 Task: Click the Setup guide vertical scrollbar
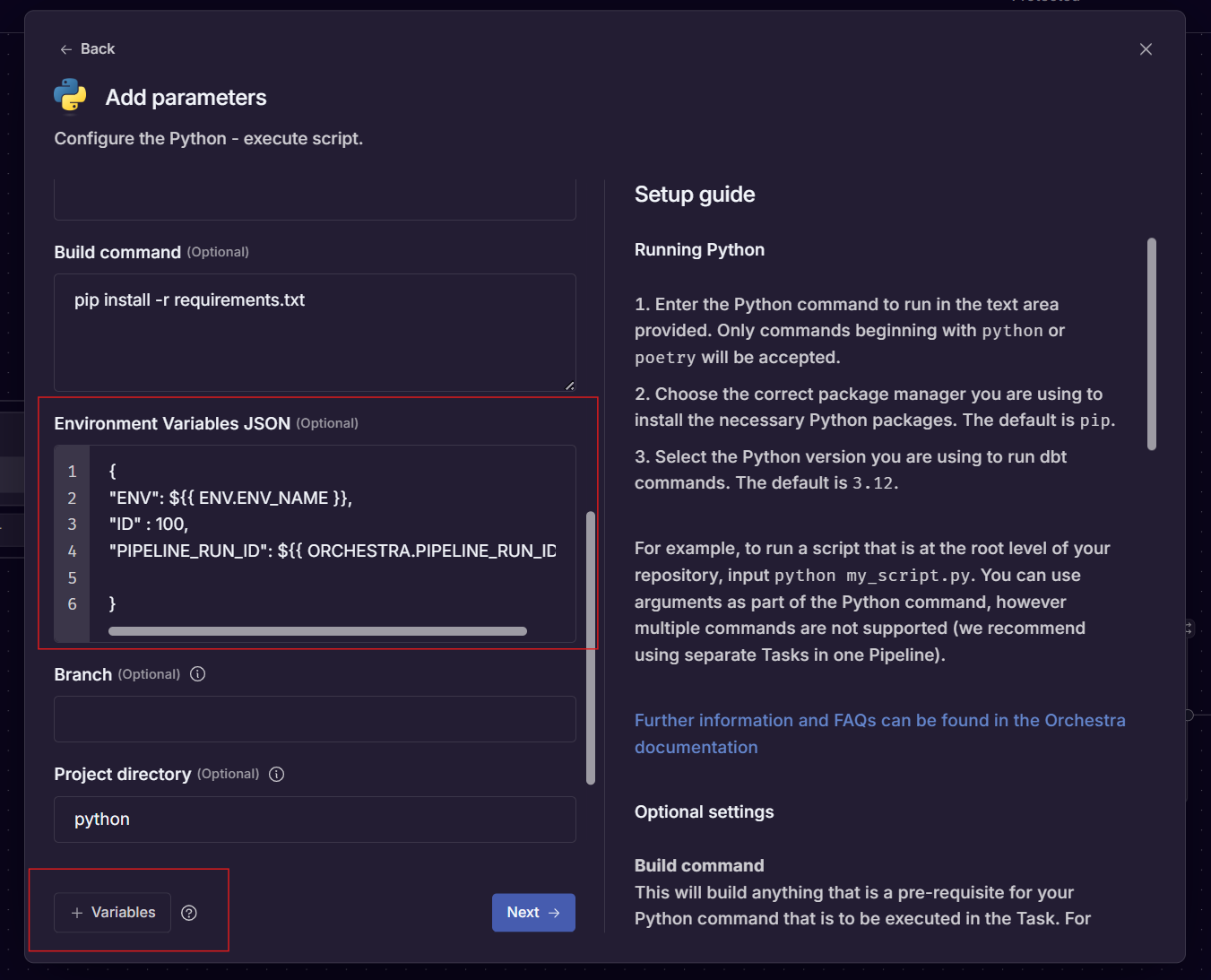click(1152, 344)
